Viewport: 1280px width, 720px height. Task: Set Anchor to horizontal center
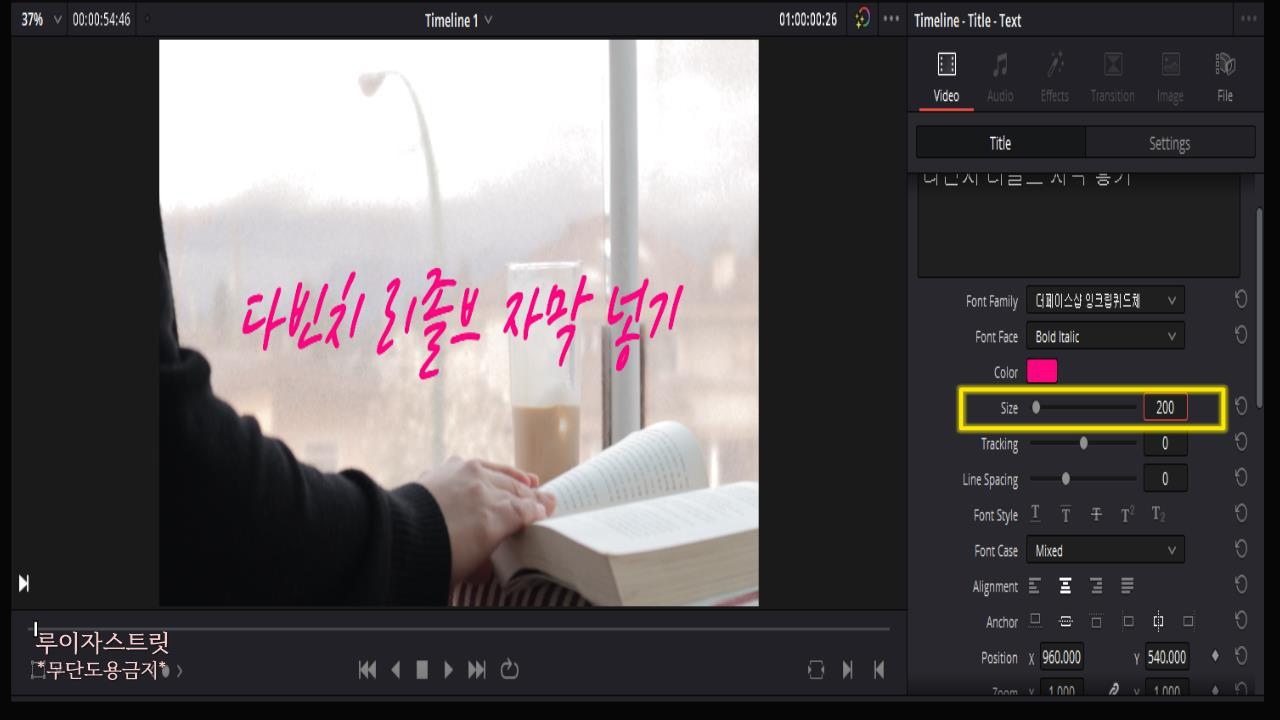(1158, 621)
